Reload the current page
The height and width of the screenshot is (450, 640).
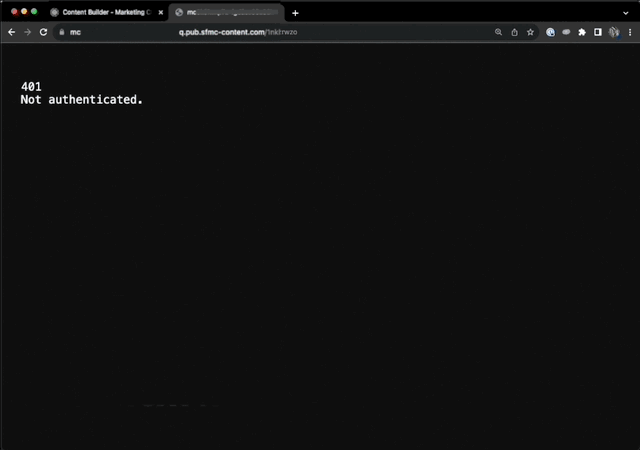click(x=43, y=32)
